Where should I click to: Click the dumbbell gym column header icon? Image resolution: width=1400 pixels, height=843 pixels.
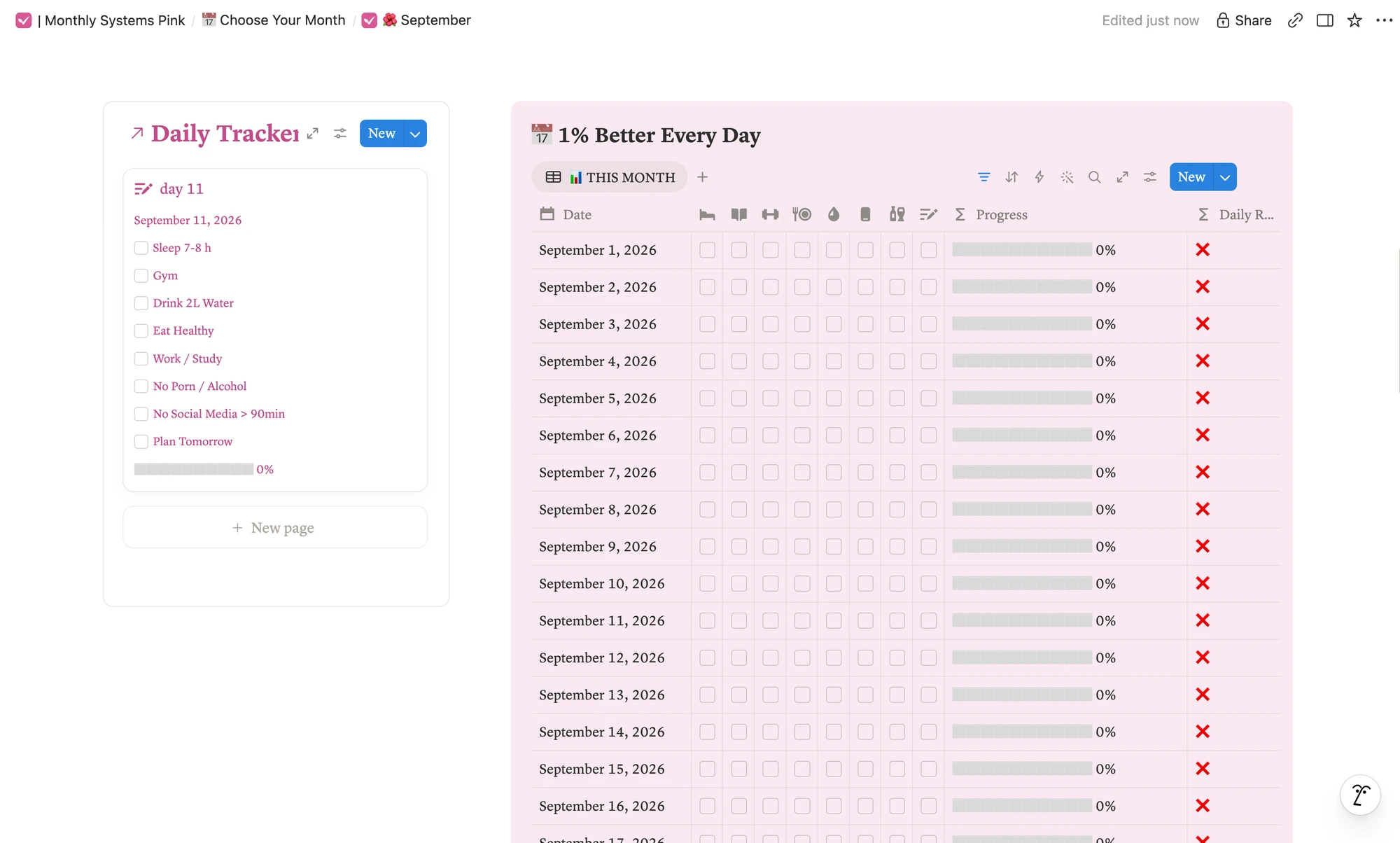click(x=770, y=214)
